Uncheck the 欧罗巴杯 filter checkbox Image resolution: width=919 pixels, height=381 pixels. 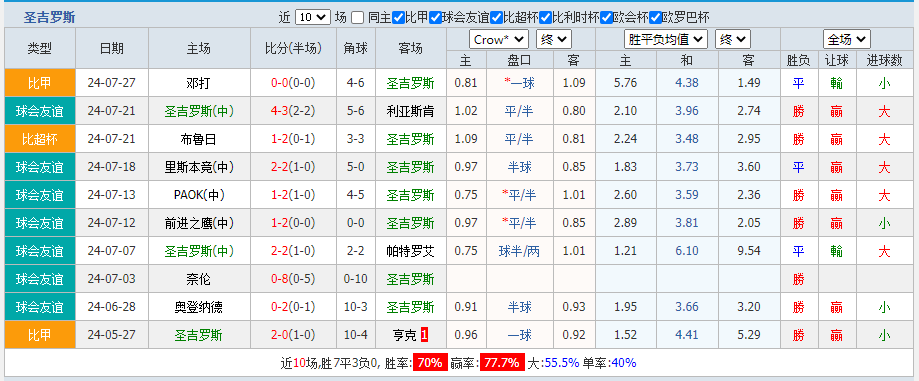pyautogui.click(x=656, y=18)
